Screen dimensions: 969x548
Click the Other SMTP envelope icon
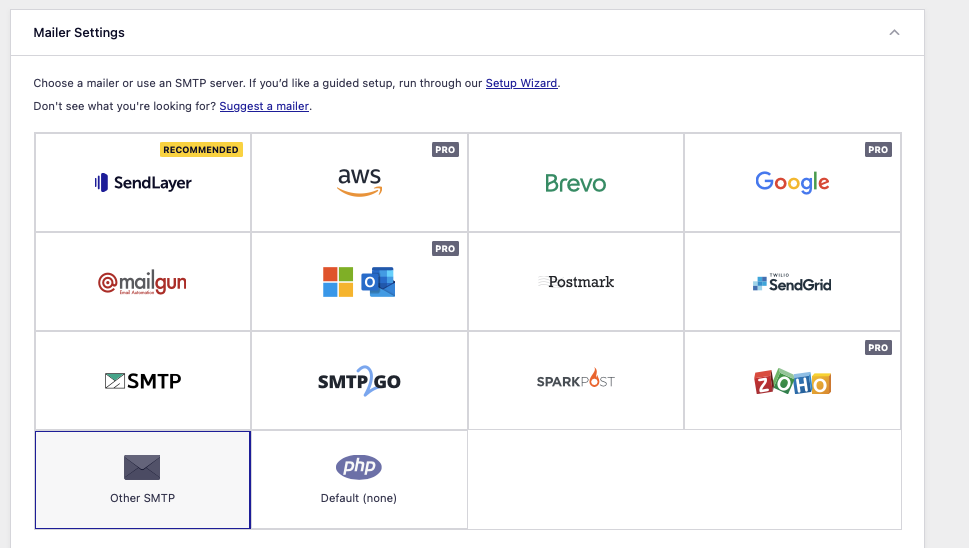(x=142, y=467)
